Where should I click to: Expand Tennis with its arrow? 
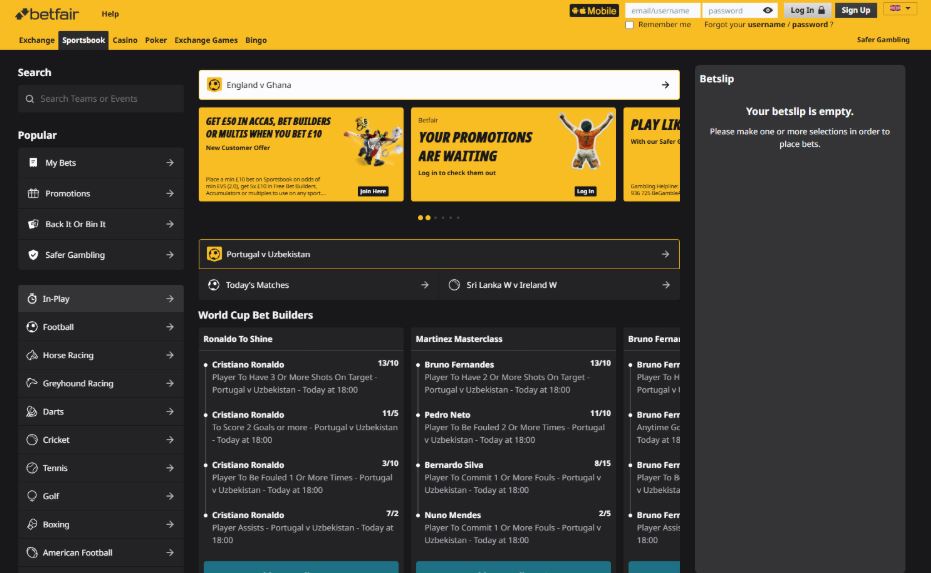coord(170,468)
